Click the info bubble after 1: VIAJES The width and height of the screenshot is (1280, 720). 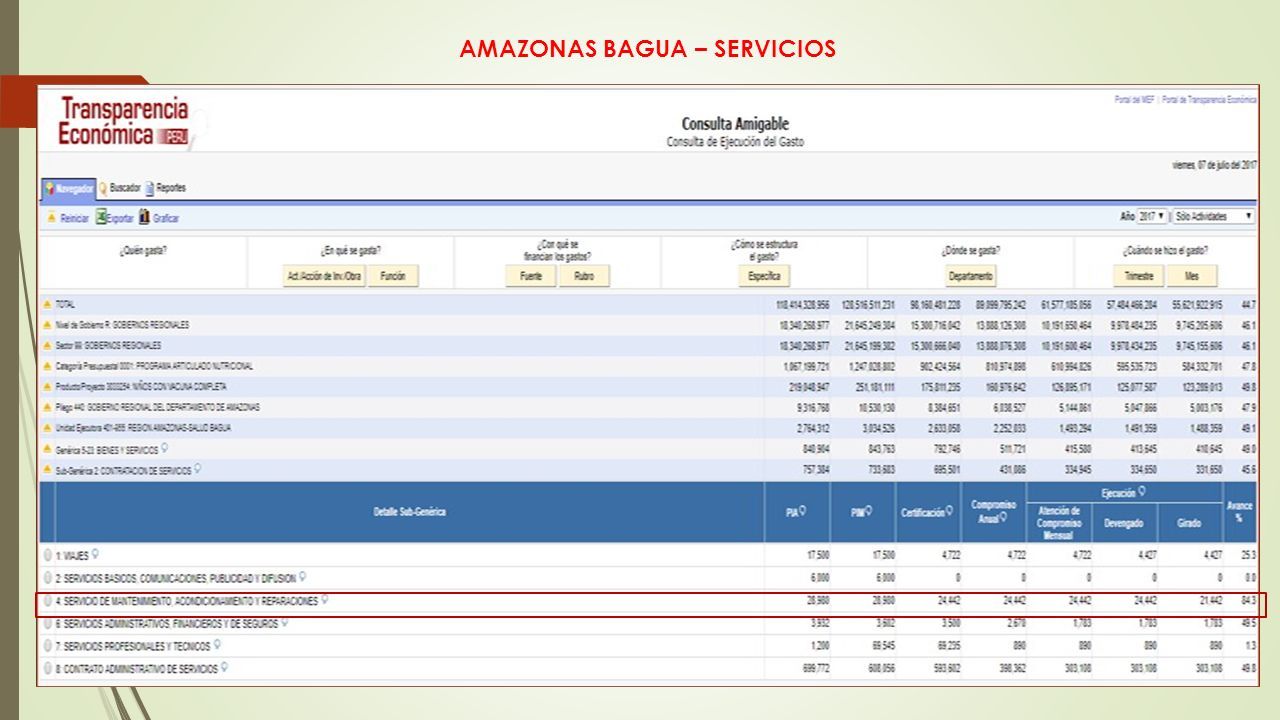(96, 554)
